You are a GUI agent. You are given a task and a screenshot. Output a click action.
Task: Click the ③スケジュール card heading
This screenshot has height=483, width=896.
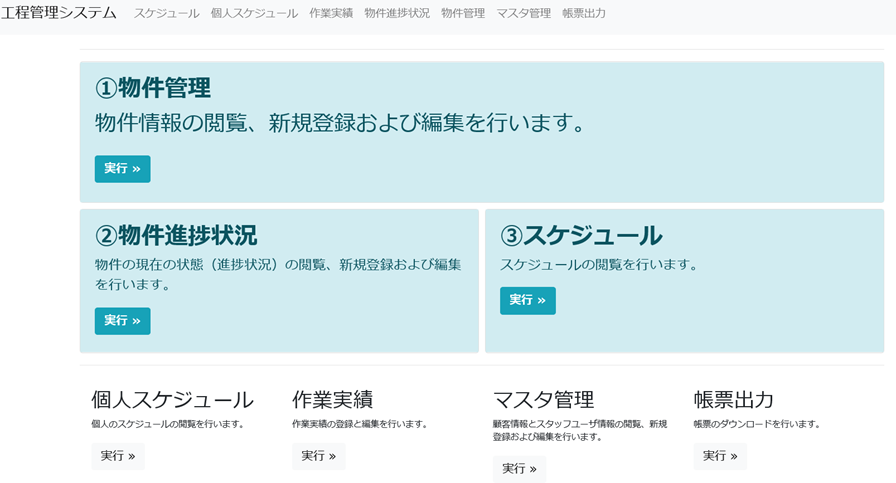[581, 235]
